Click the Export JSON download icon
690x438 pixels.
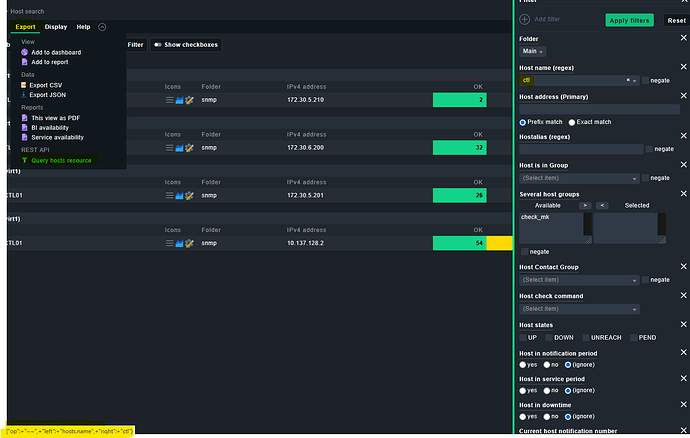25,94
